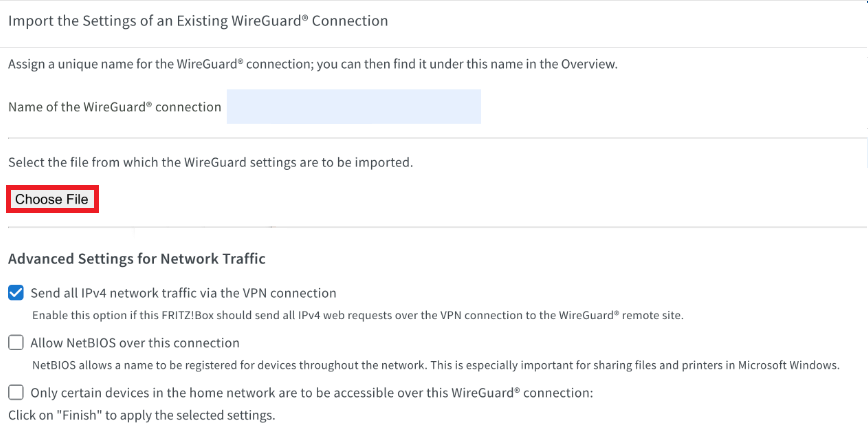
Task: Click the 'Only certain devices in the home network' label
Action: (312, 393)
